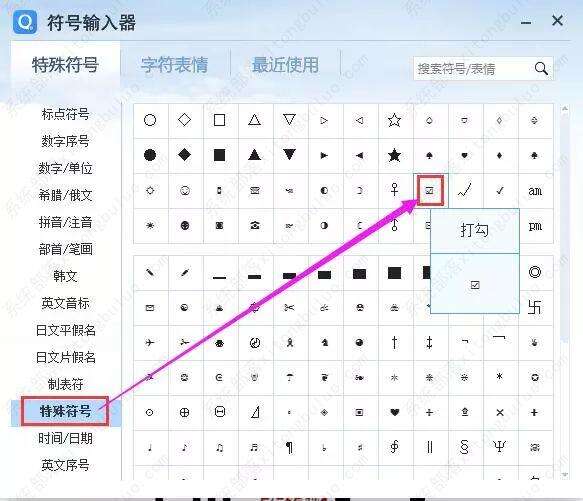583x501 pixels.
Task: Open the 最近使用 tab
Action: click(x=286, y=65)
